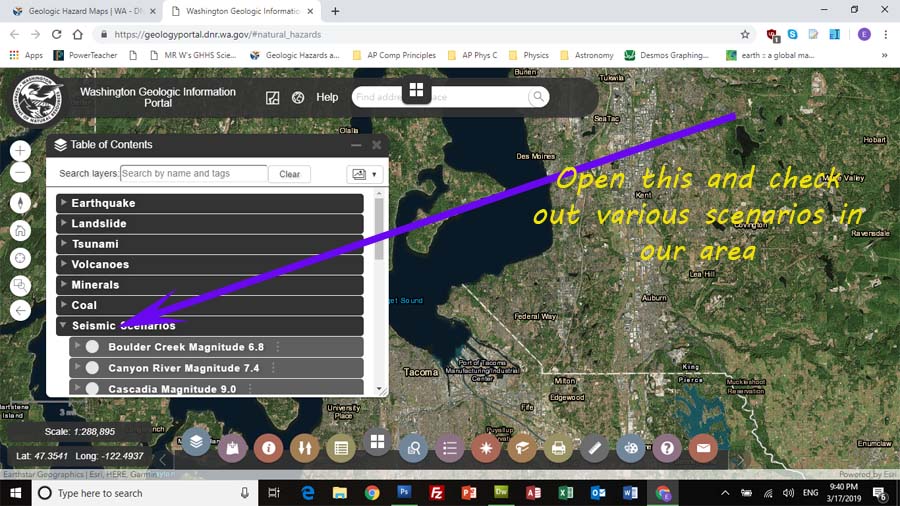Click the Clear button beside layer search

289,174
